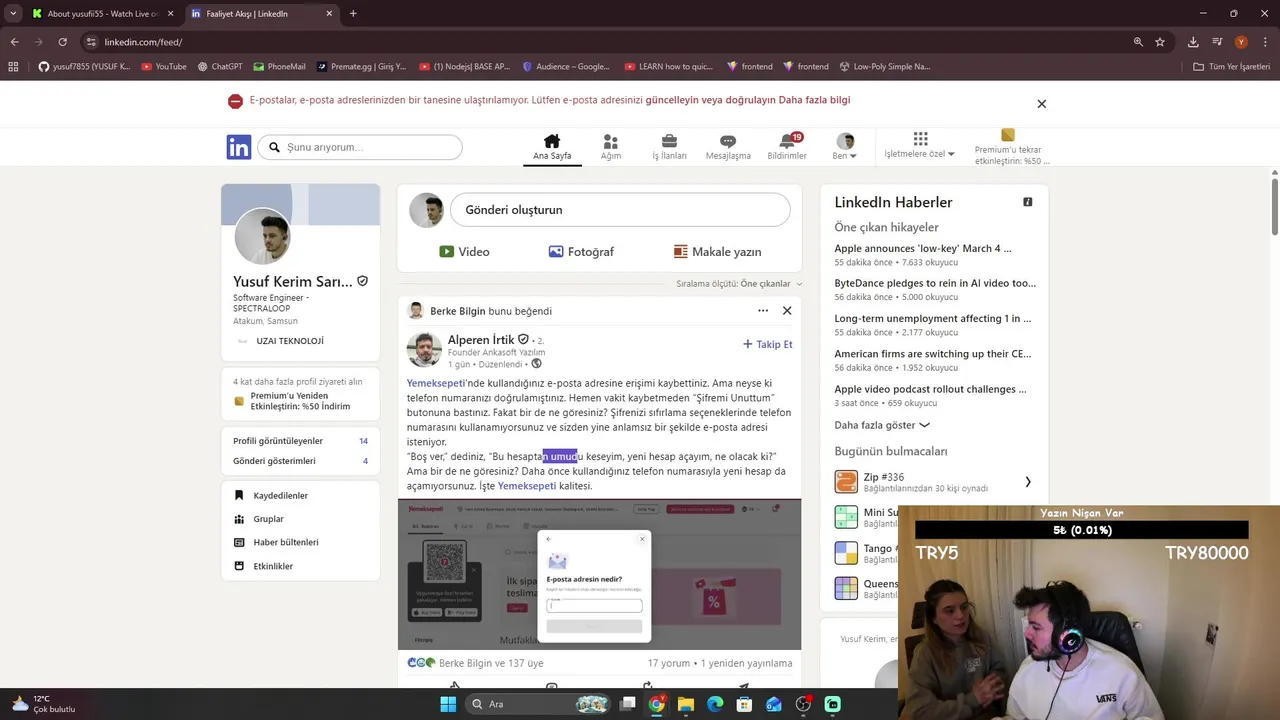Click LinkedIn Haberler info icon

pyautogui.click(x=1027, y=202)
